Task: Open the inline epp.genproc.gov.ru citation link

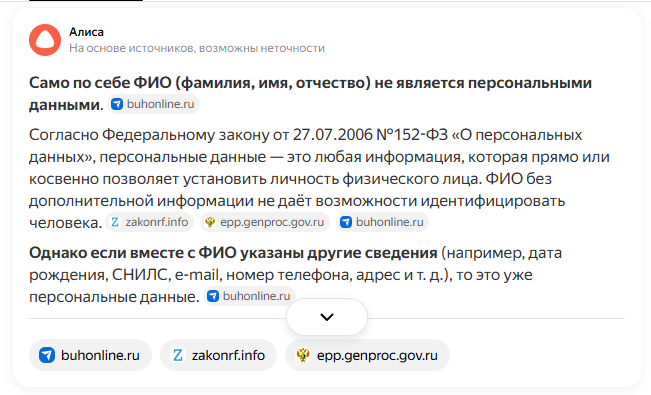Action: point(265,222)
